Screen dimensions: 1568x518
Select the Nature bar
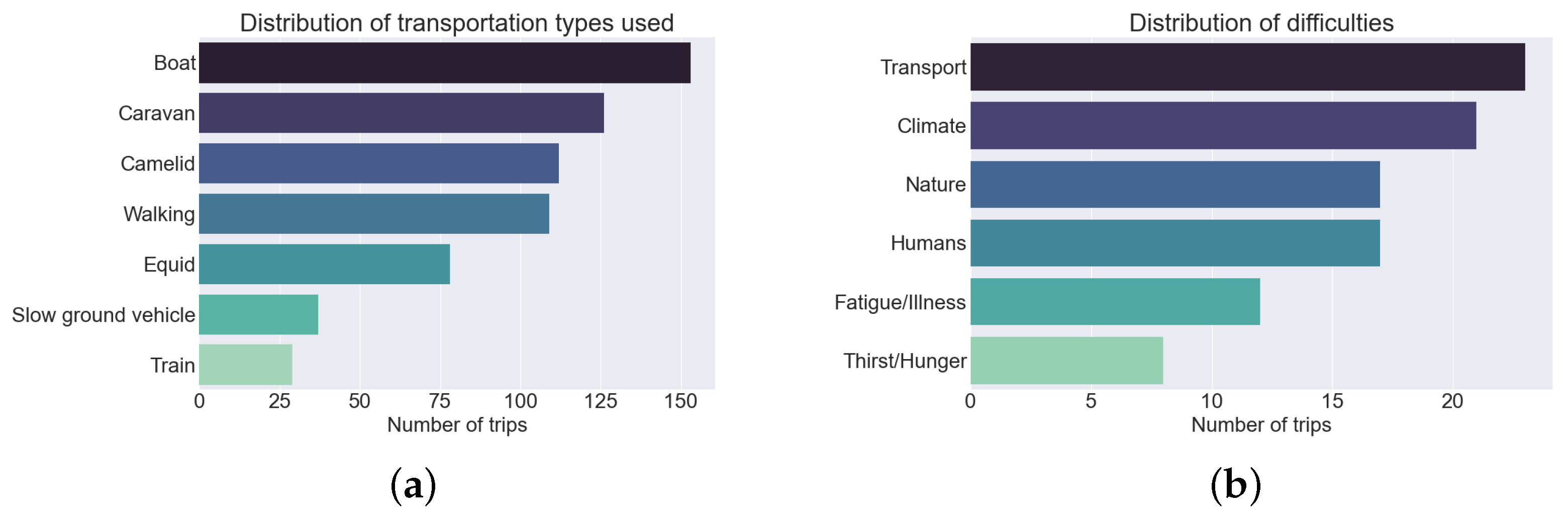tap(1175, 184)
